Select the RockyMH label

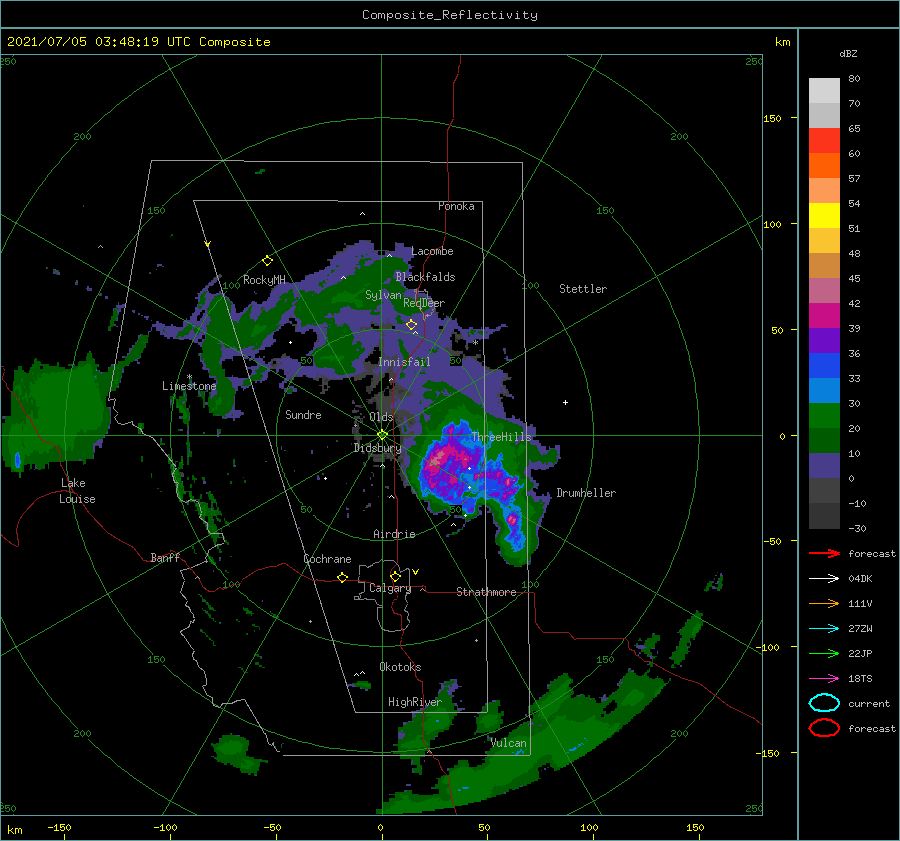pyautogui.click(x=264, y=280)
